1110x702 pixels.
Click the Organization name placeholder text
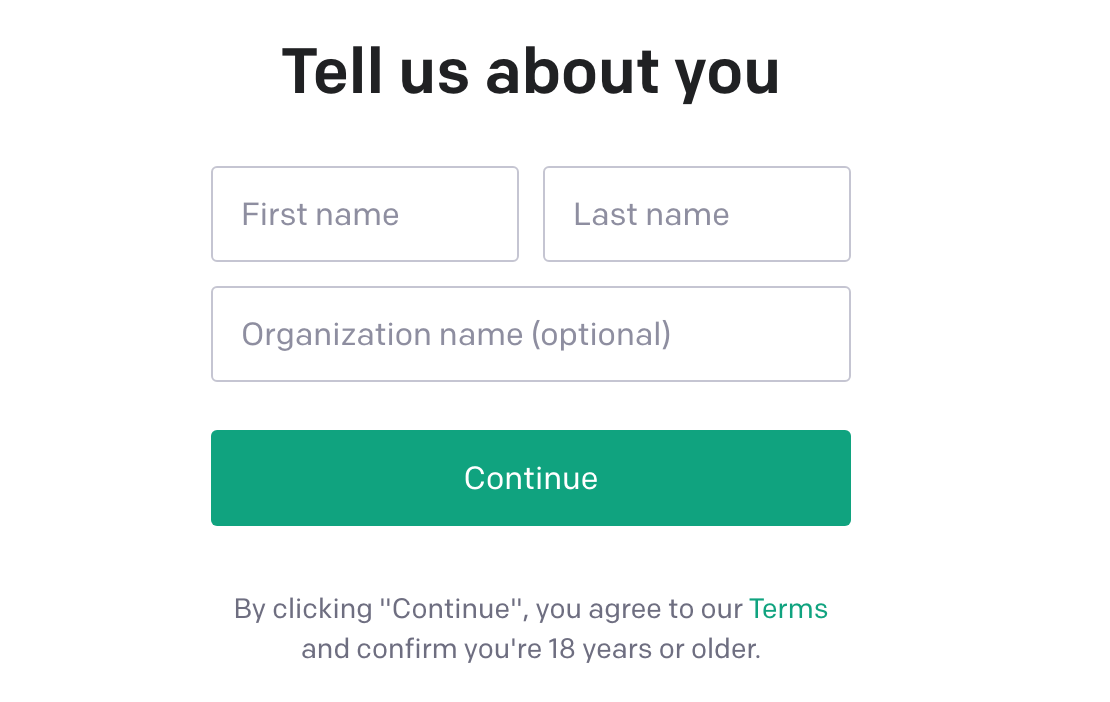pyautogui.click(x=456, y=334)
